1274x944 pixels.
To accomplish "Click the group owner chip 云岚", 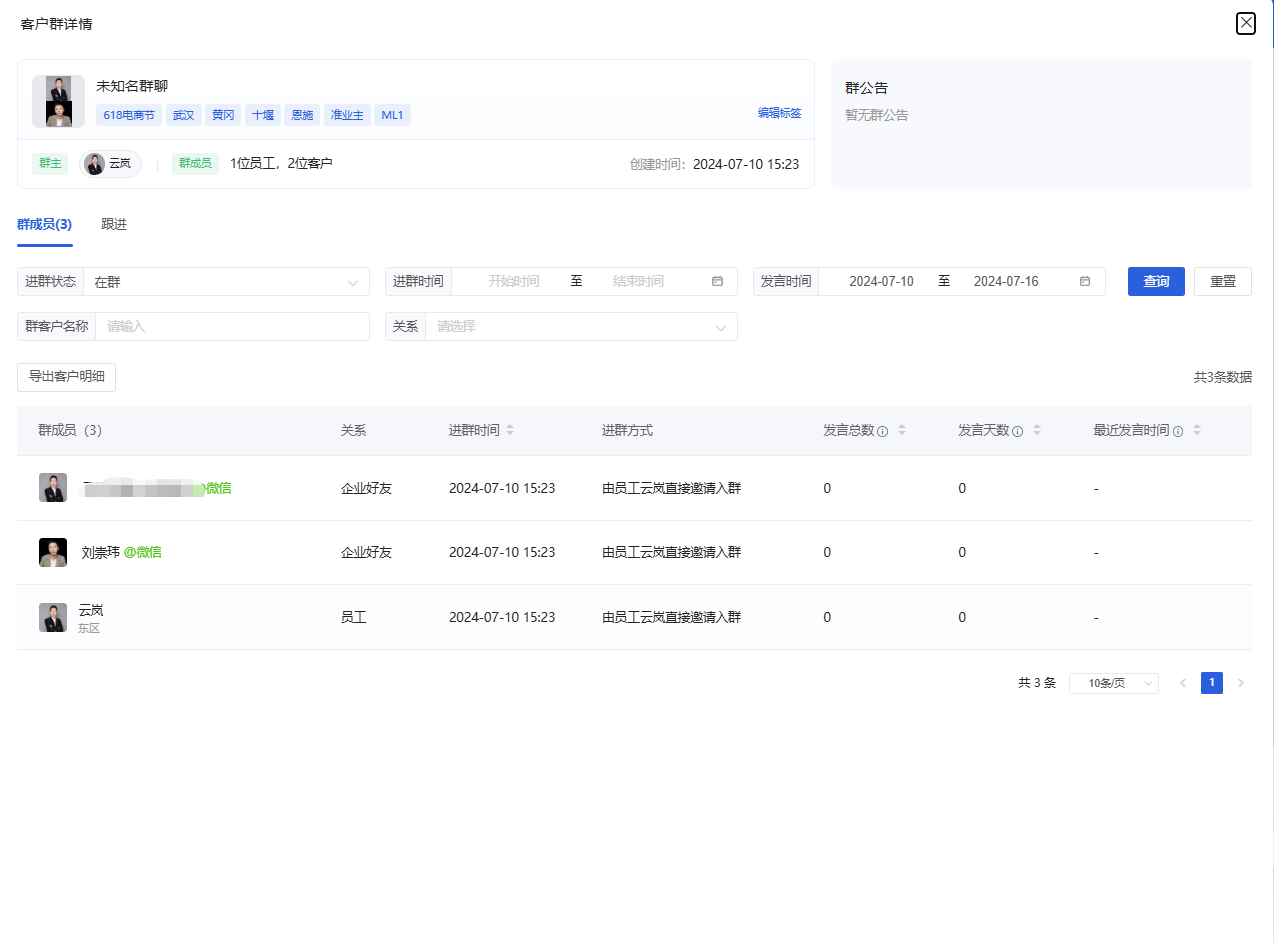I will (111, 163).
